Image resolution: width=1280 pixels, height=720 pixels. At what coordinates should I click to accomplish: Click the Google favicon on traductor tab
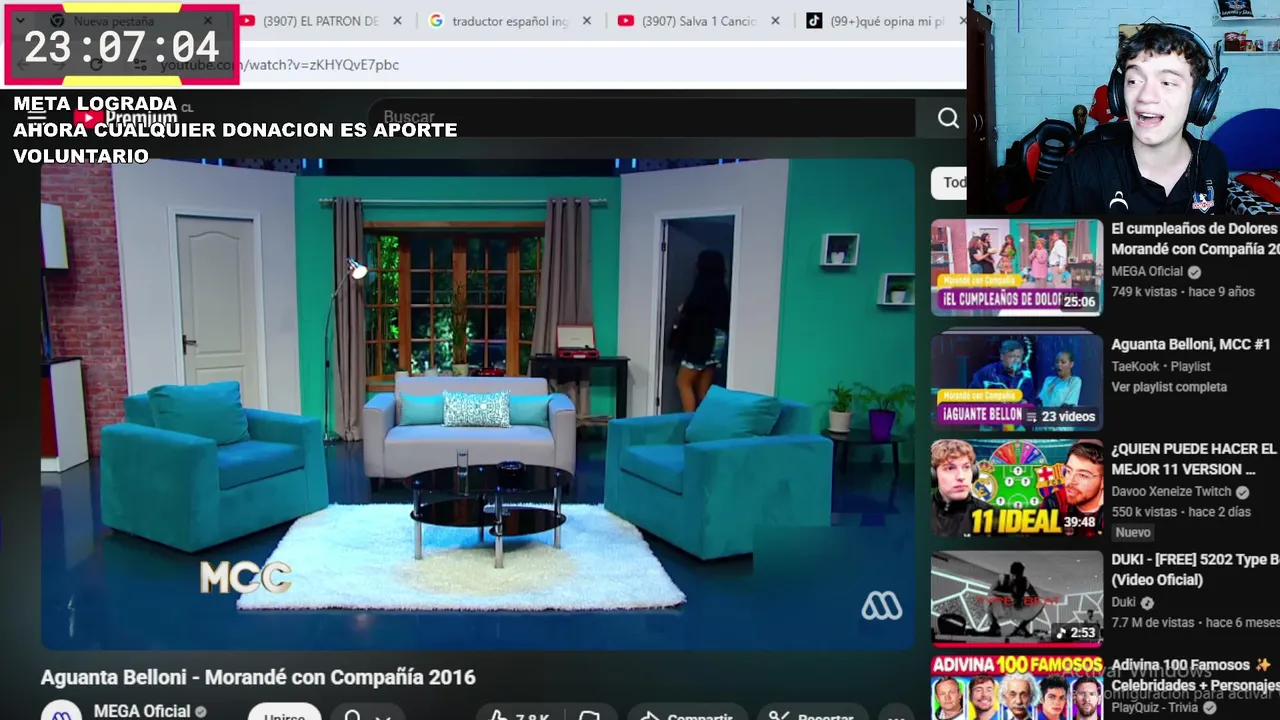436,21
